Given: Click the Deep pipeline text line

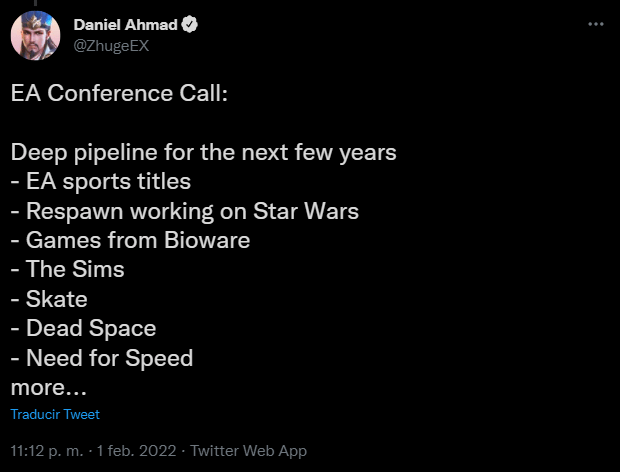Looking at the screenshot, I should tap(204, 153).
